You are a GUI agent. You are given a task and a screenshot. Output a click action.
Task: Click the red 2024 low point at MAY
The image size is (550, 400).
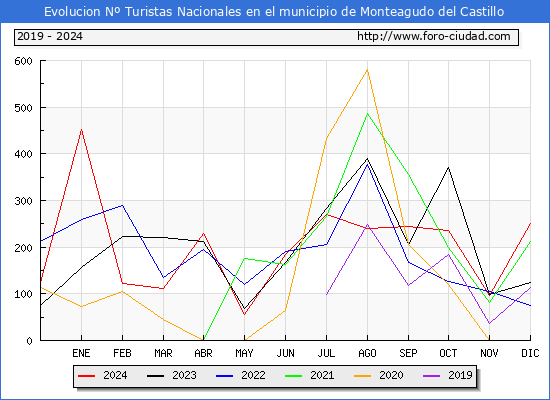coord(244,314)
